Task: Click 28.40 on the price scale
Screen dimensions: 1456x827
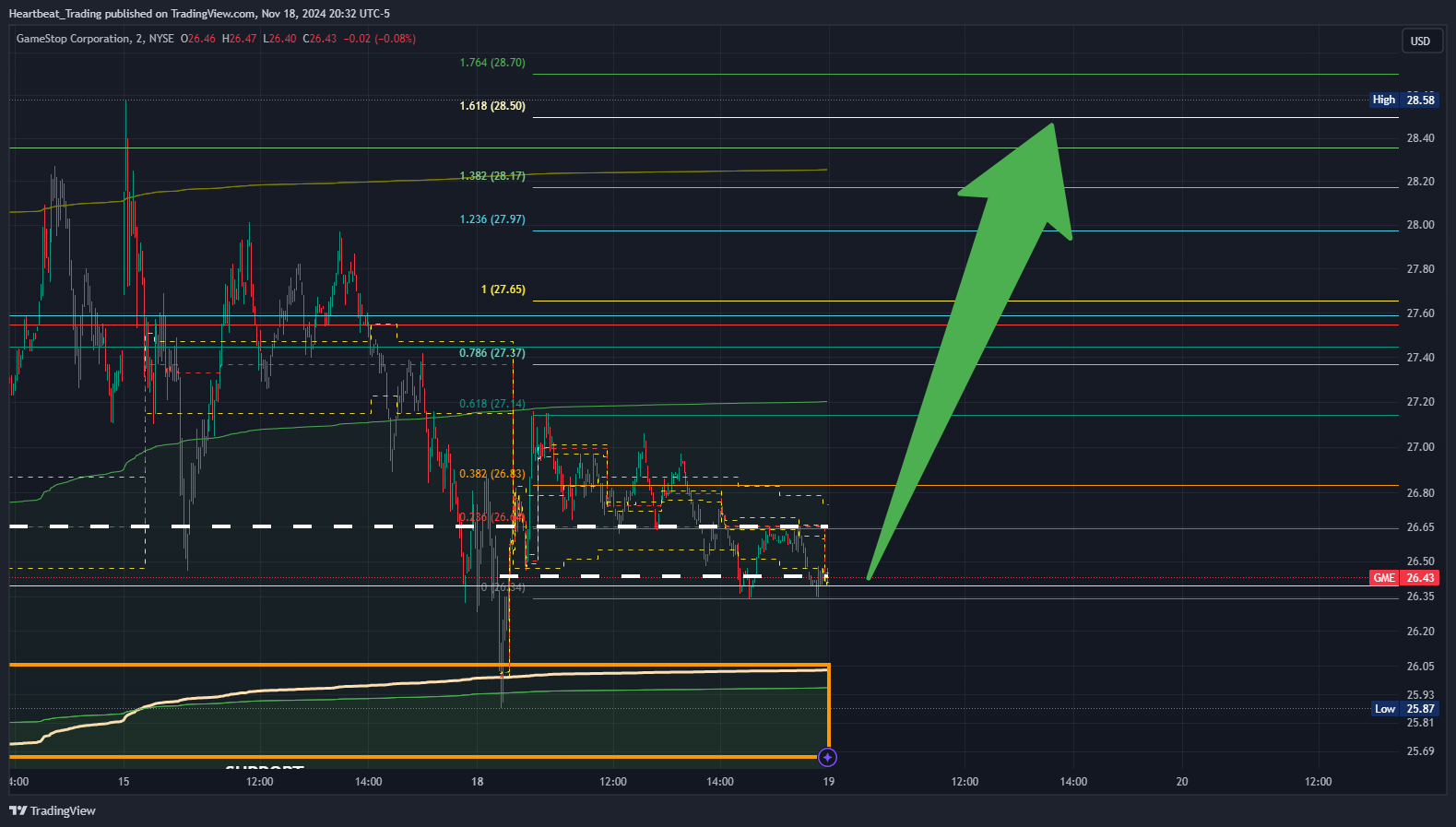Action: [1420, 138]
